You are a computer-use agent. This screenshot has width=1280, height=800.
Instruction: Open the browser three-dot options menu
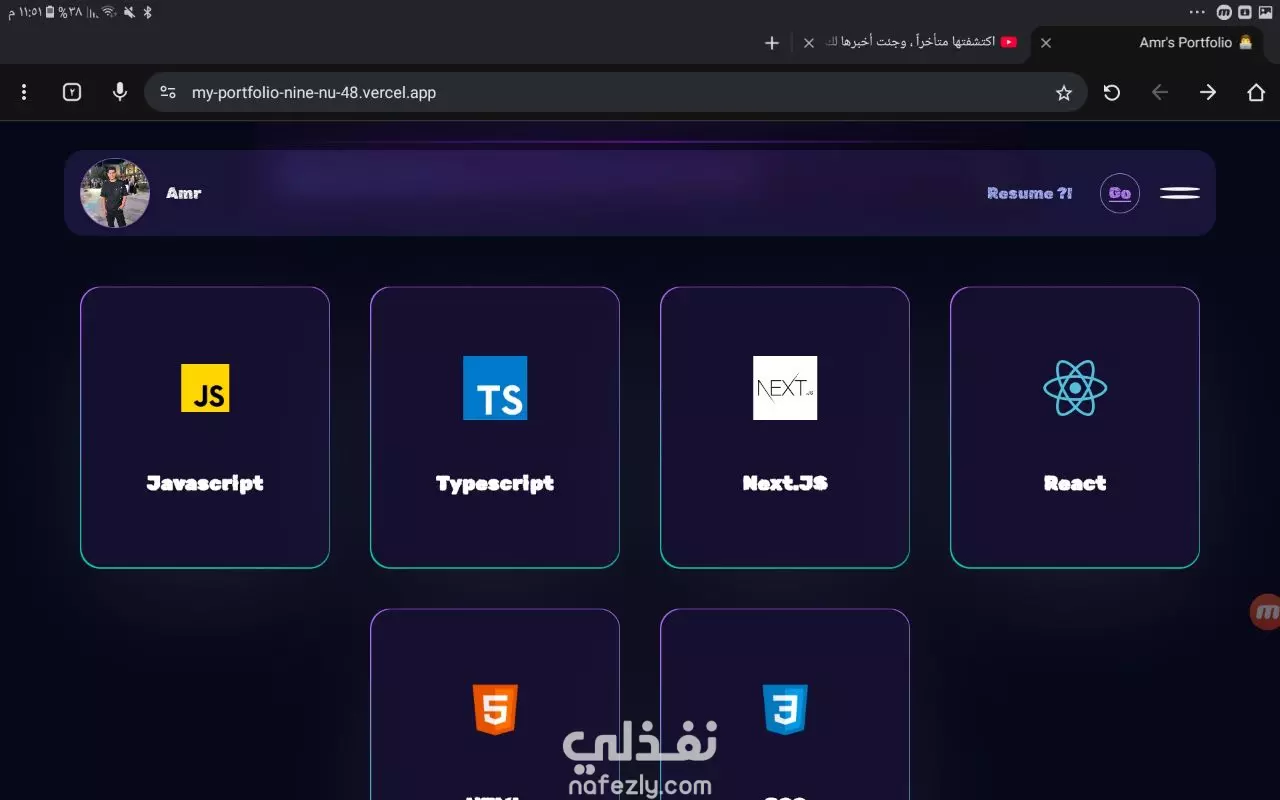coord(24,92)
